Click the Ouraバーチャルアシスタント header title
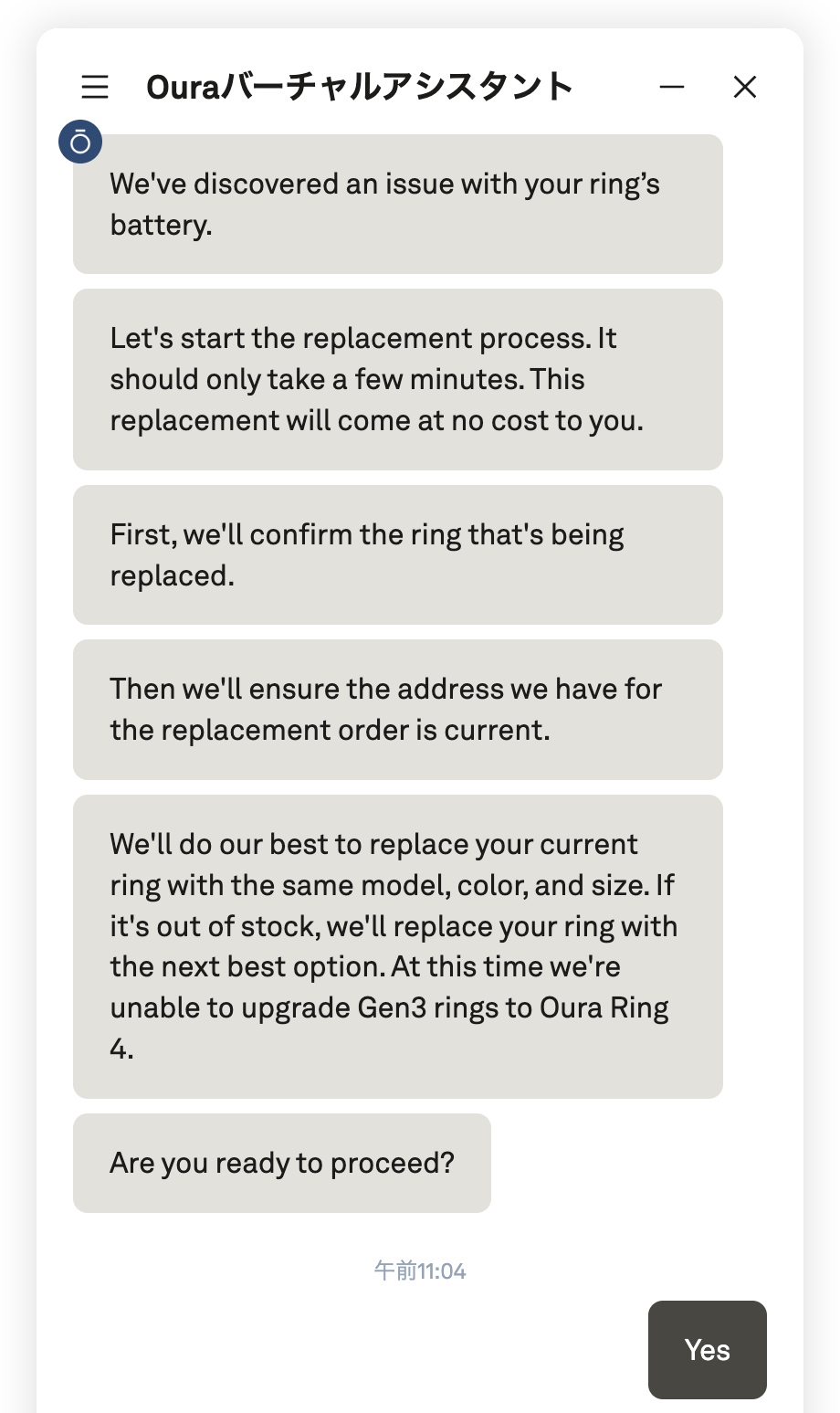Image resolution: width=840 pixels, height=1413 pixels. coord(360,87)
